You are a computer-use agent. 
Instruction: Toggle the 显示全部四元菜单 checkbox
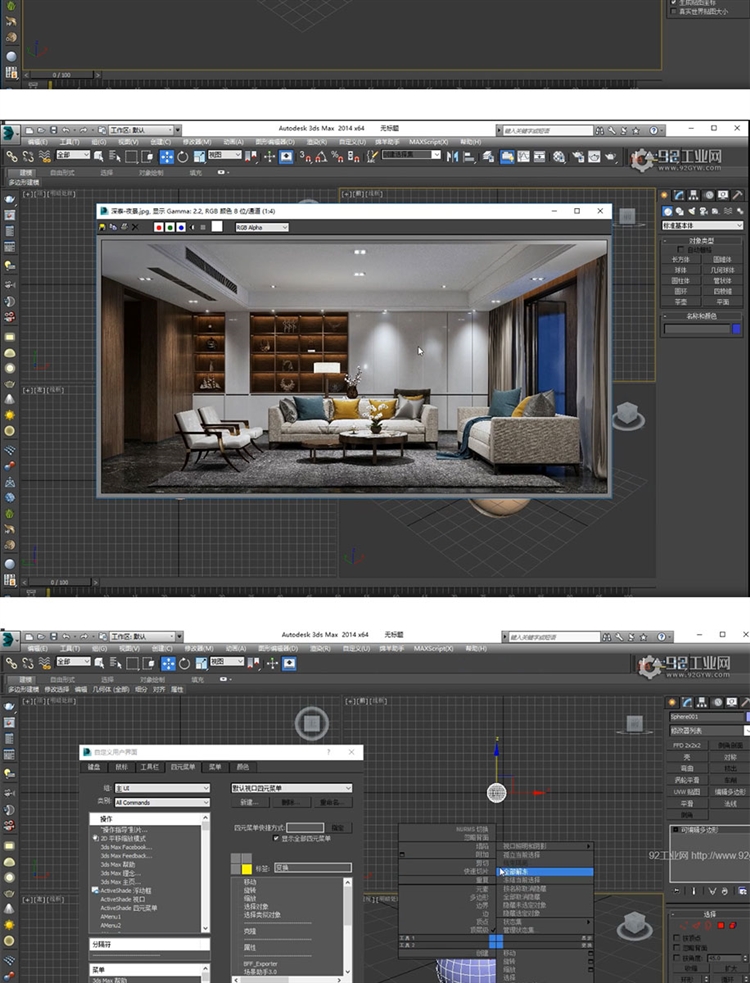[276, 838]
